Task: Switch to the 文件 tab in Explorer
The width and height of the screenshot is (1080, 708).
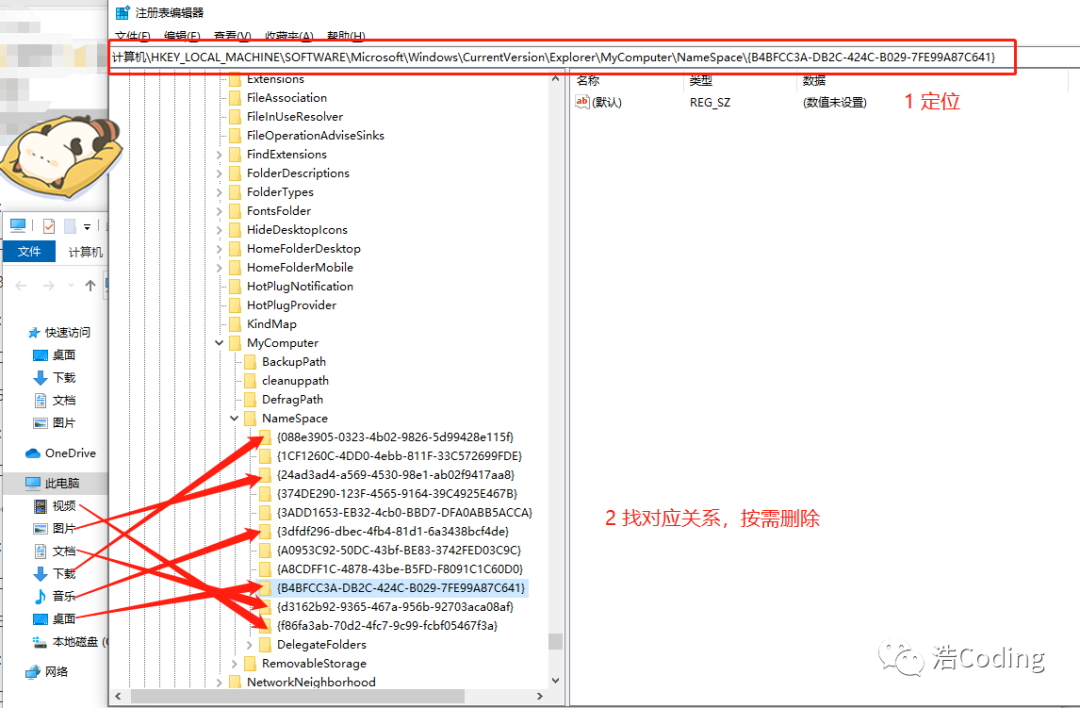Action: coord(29,251)
